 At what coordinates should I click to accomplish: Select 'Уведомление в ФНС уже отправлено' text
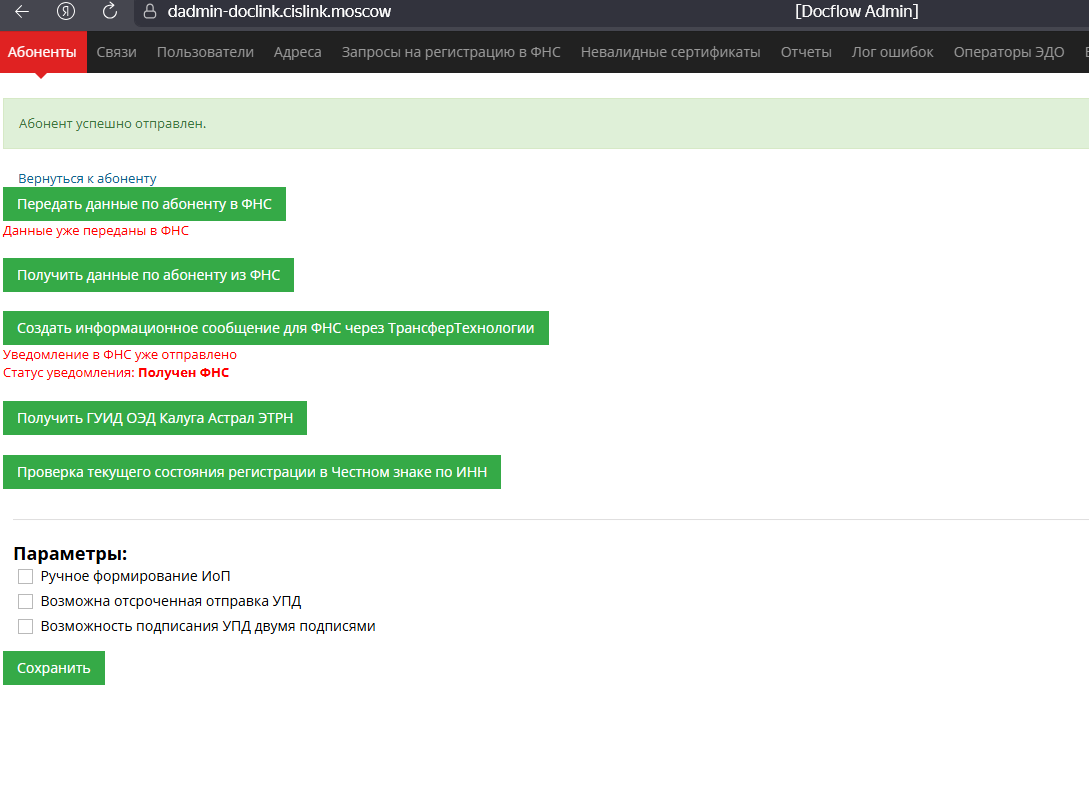pyautogui.click(x=119, y=355)
